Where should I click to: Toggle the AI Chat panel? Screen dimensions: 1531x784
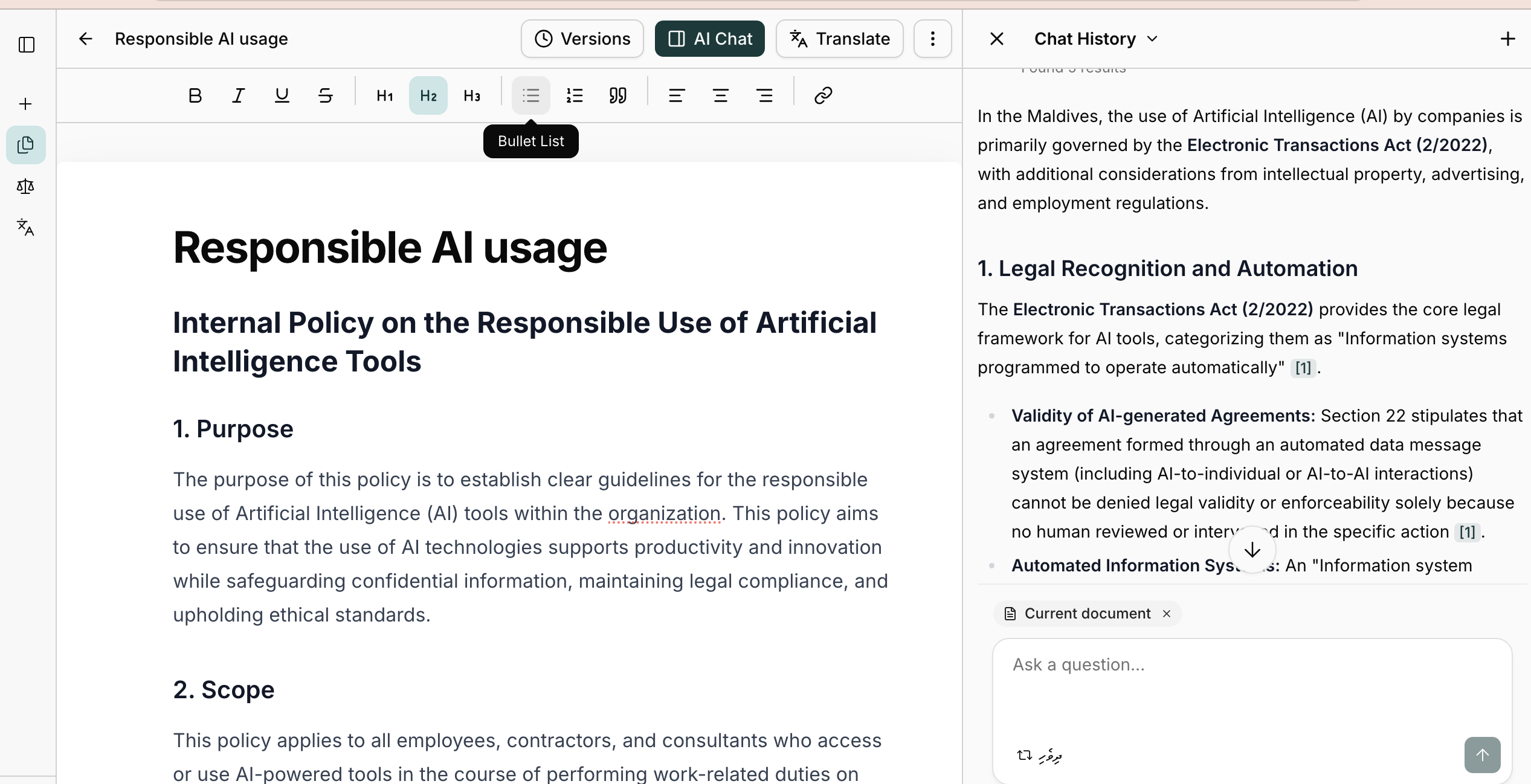[x=709, y=39]
